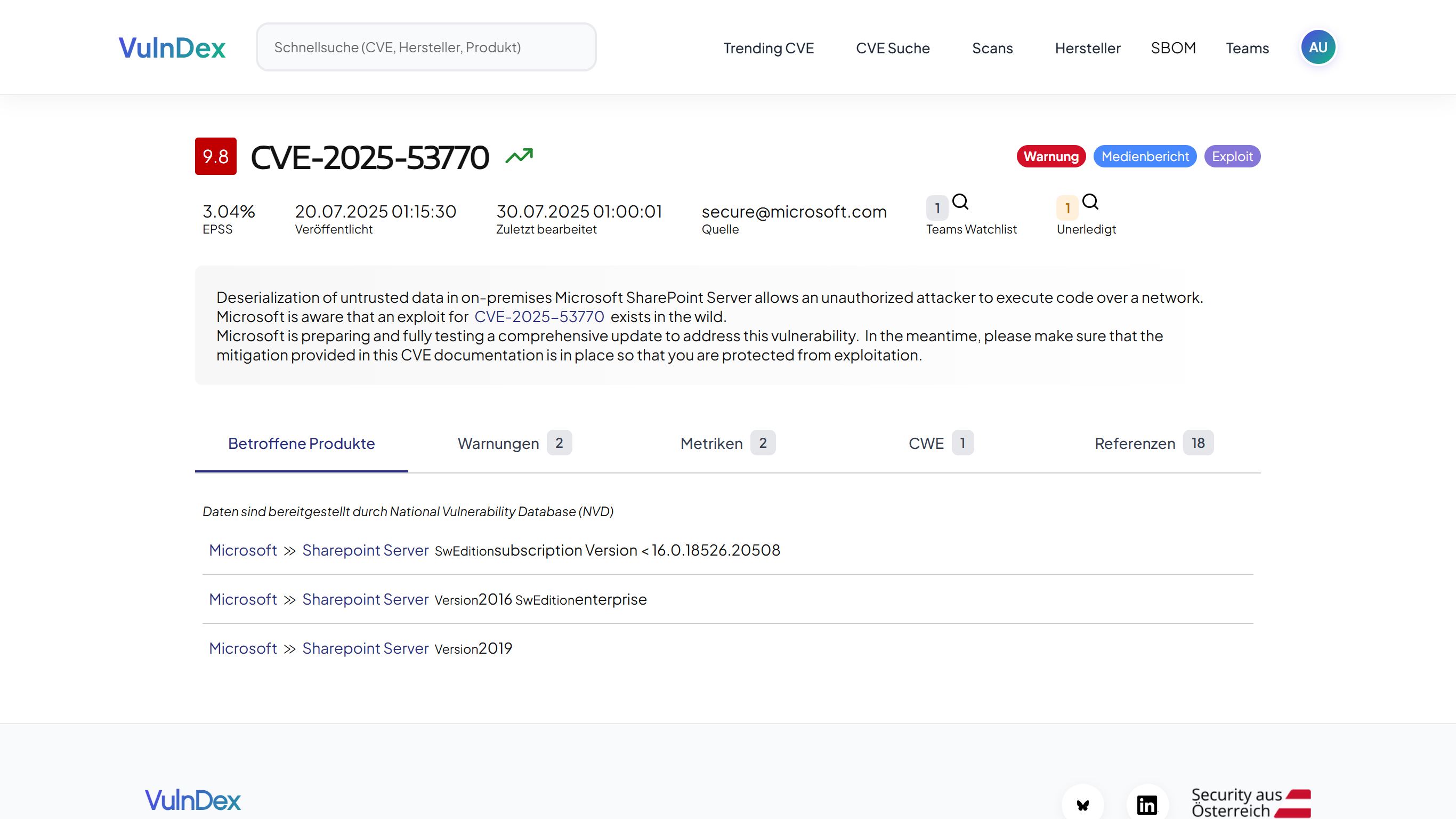This screenshot has height=819, width=1456.
Task: Open the SBOM navigation item
Action: (1173, 48)
